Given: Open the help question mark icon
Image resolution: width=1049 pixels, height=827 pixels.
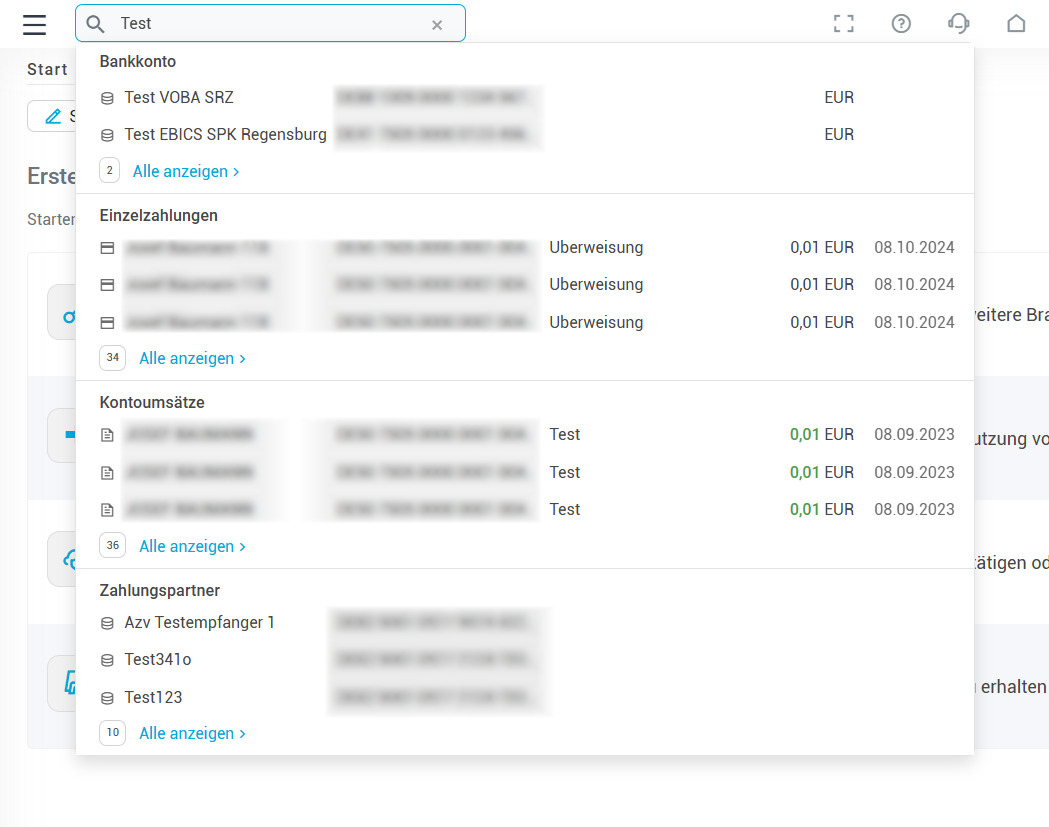Looking at the screenshot, I should point(901,24).
